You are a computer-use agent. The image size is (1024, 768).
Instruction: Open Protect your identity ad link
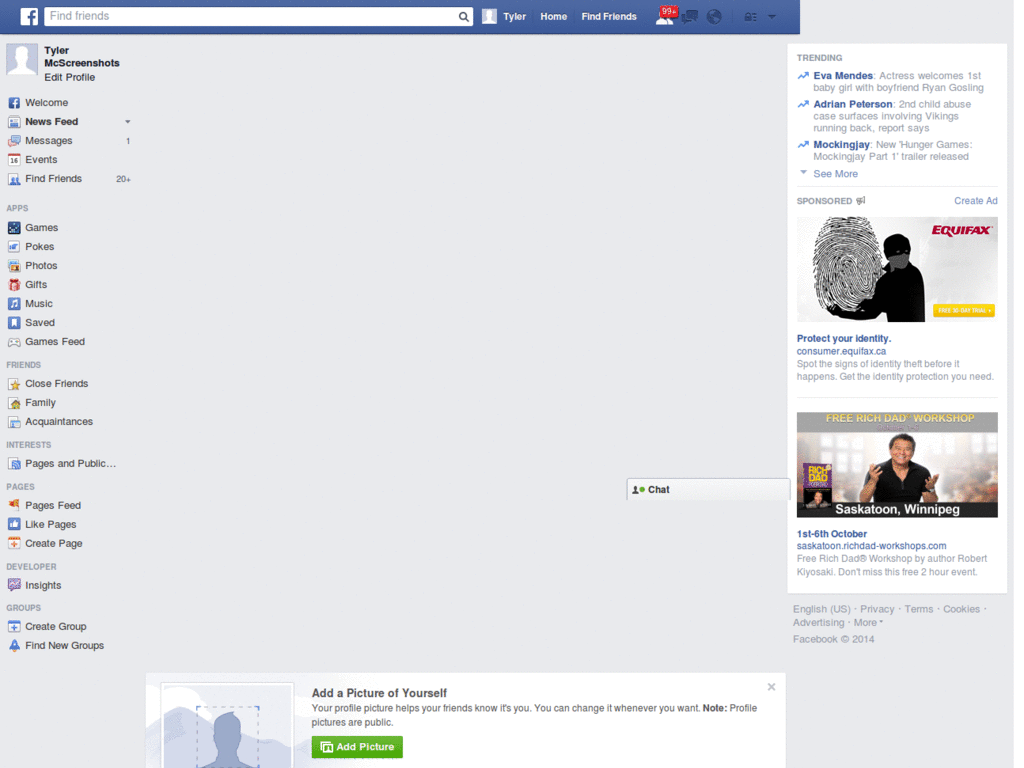[x=844, y=338]
